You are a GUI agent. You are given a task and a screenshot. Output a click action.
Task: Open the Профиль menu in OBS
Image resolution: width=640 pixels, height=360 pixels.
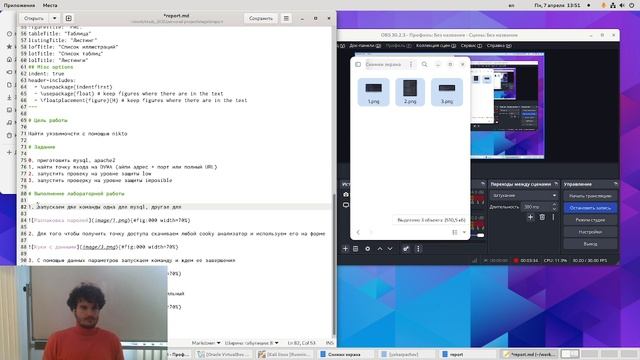click(x=398, y=46)
